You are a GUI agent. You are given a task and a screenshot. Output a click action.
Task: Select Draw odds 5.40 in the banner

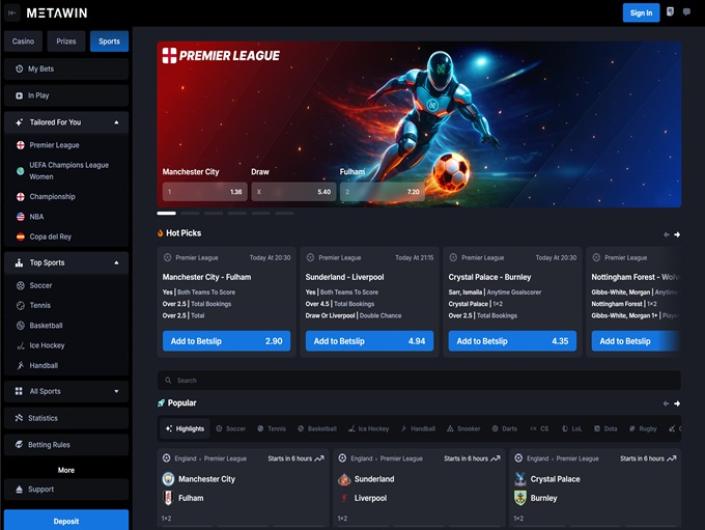[x=292, y=191]
